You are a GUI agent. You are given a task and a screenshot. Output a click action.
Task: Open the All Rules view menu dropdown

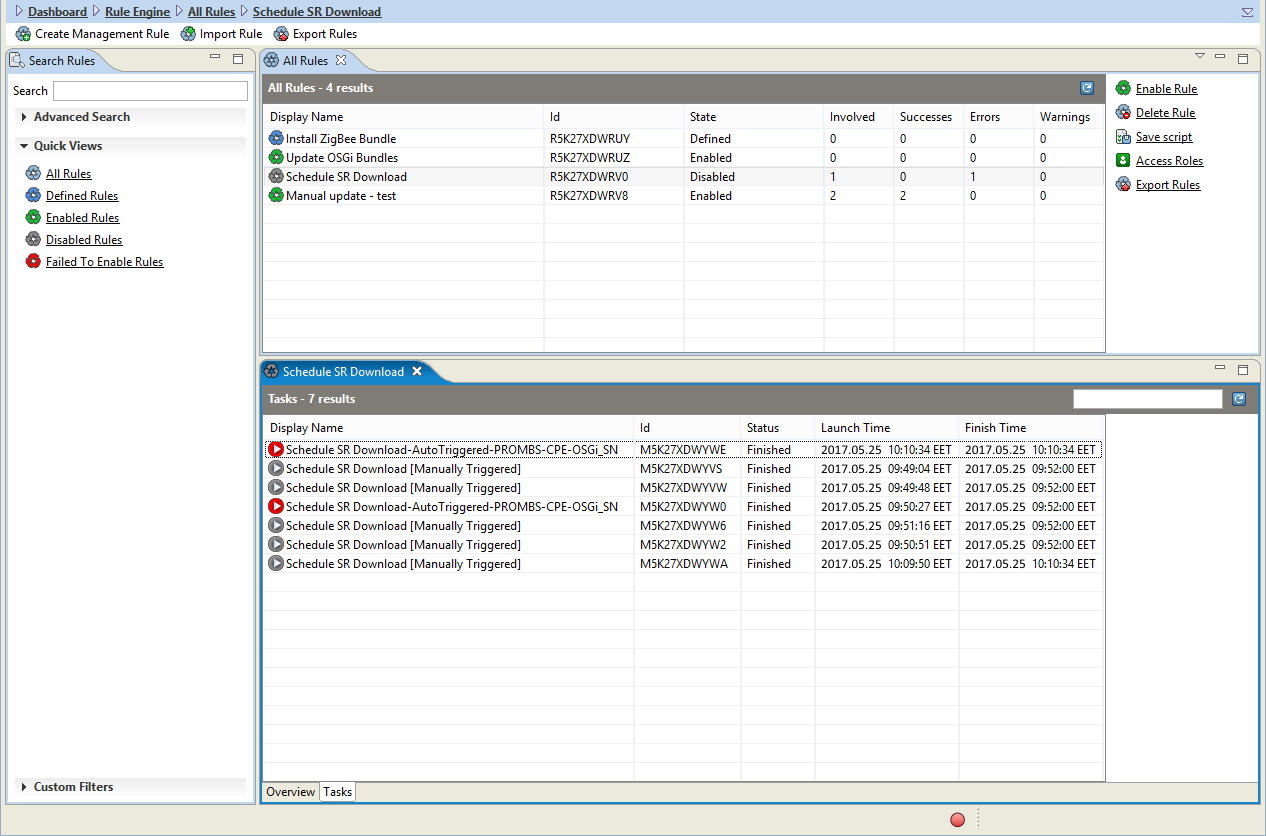coord(1200,56)
